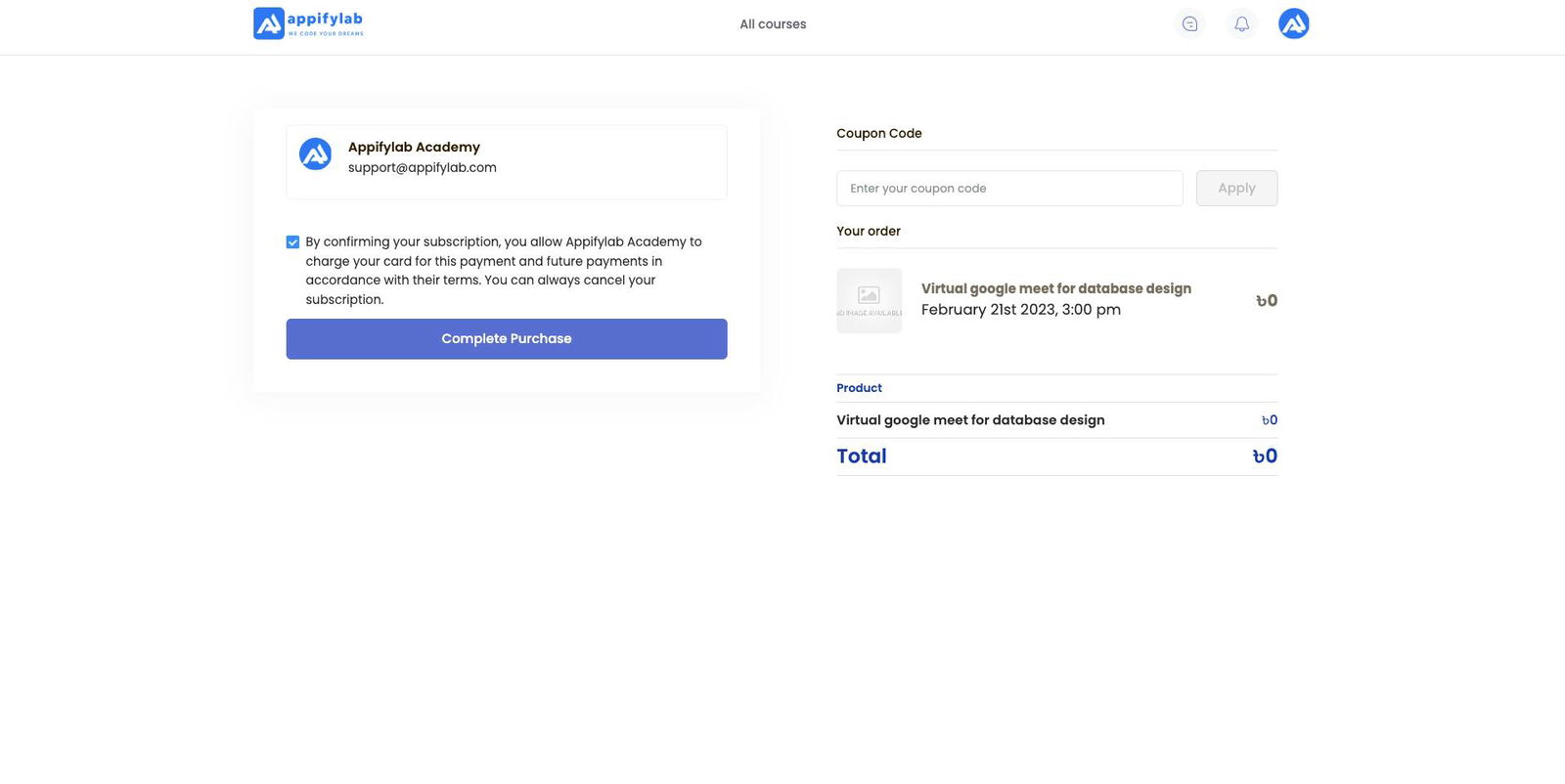This screenshot has width=1565, height=784.
Task: Click the subscription terms consent text
Action: 503,271
